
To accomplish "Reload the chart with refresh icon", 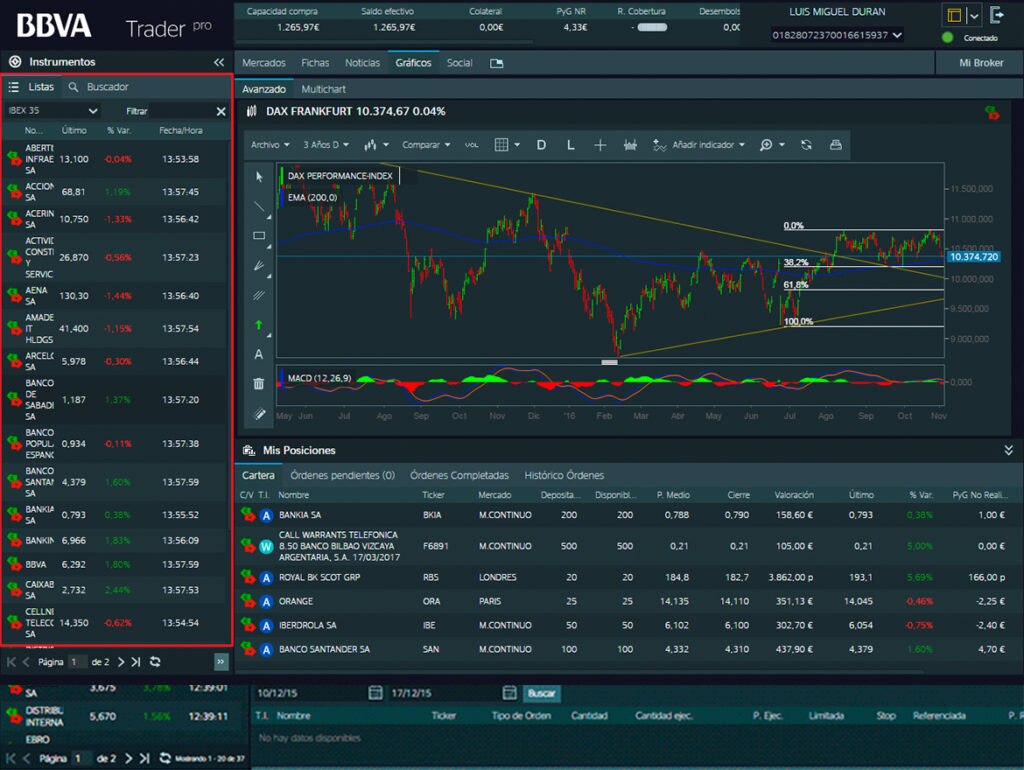I will [807, 145].
